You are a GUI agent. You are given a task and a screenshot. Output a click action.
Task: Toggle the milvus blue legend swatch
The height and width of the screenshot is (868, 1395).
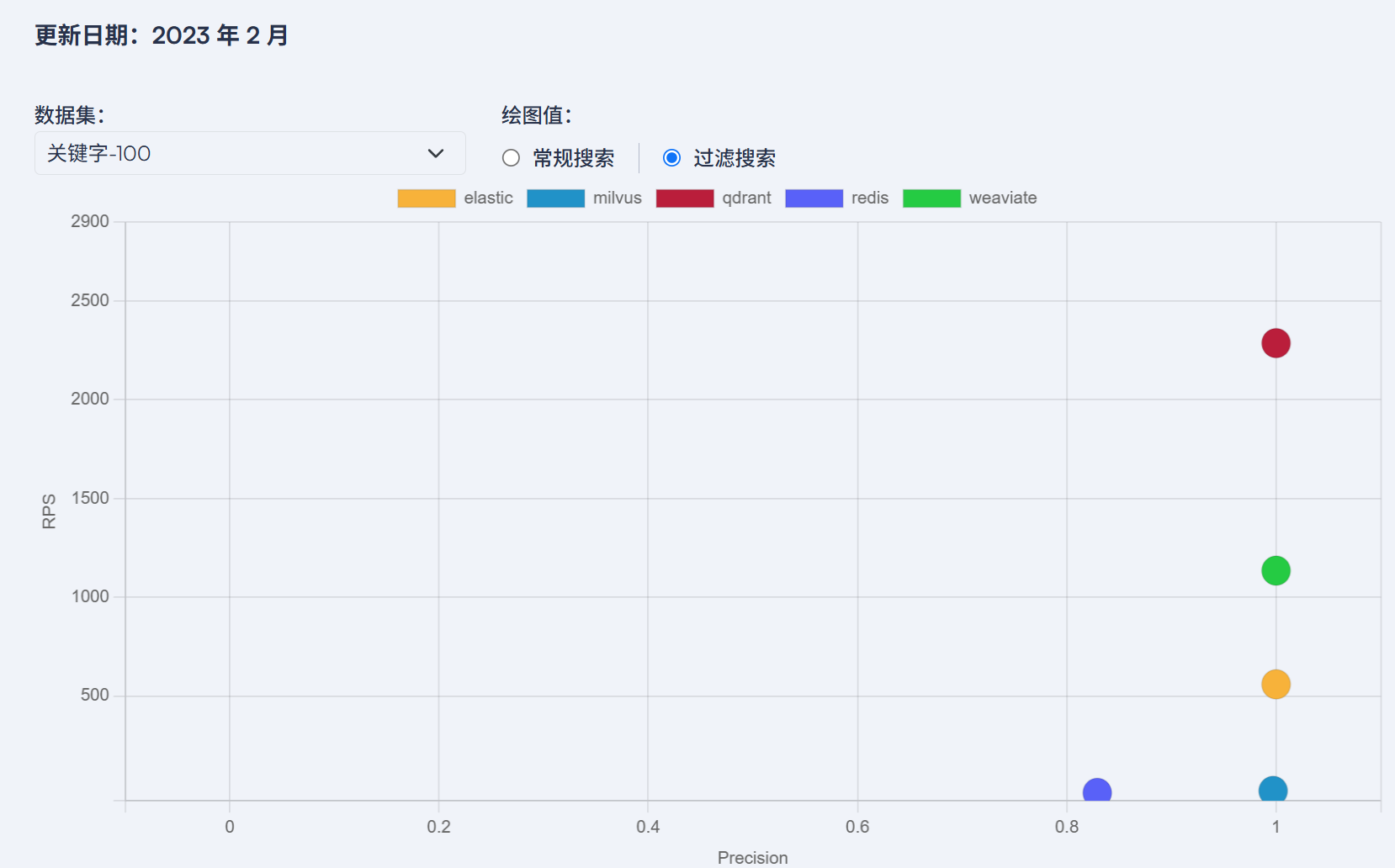[x=555, y=198]
